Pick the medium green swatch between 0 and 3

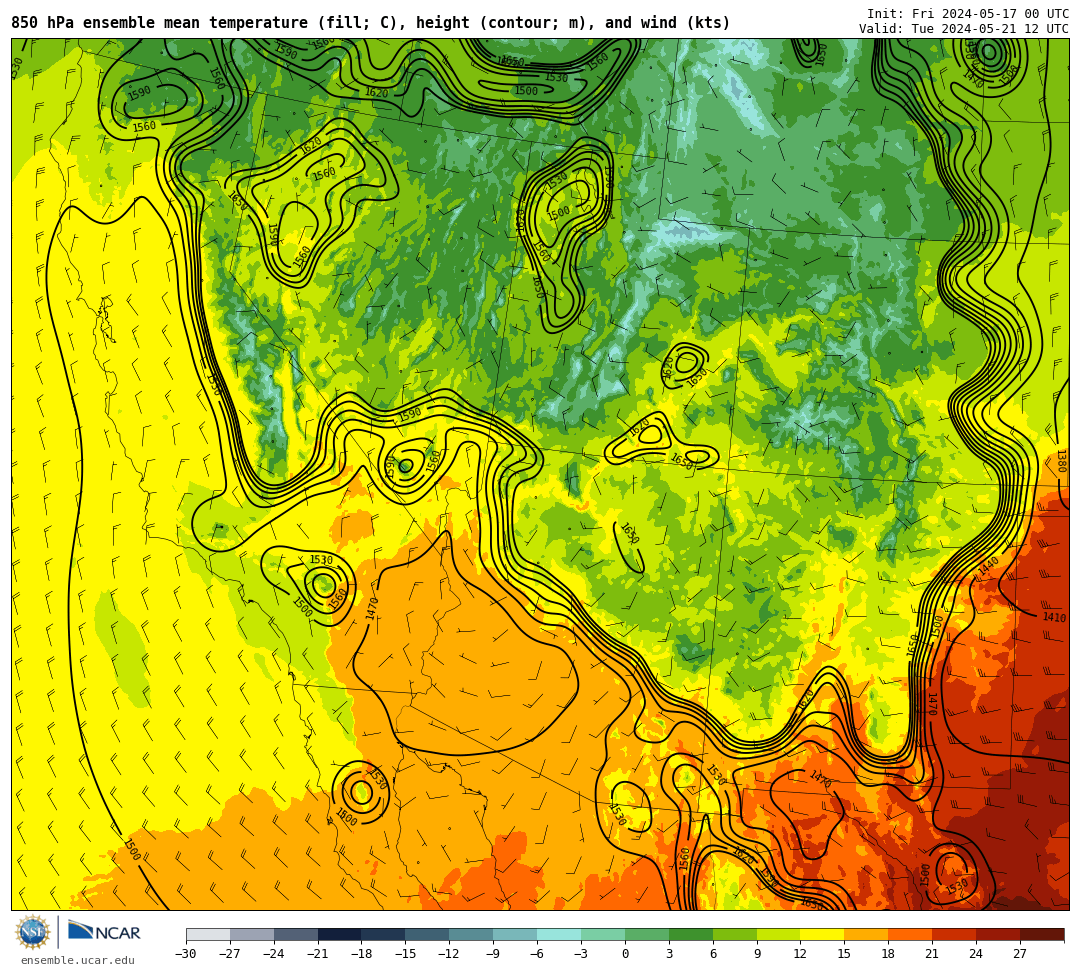(647, 934)
